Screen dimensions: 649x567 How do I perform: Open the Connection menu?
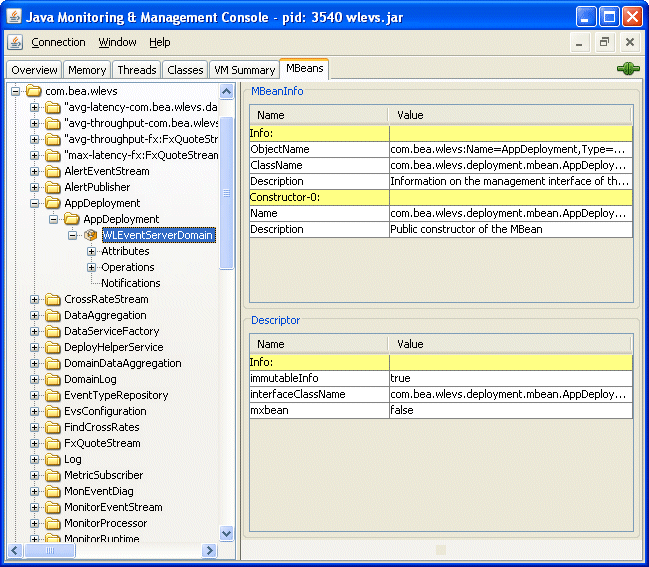coord(58,42)
